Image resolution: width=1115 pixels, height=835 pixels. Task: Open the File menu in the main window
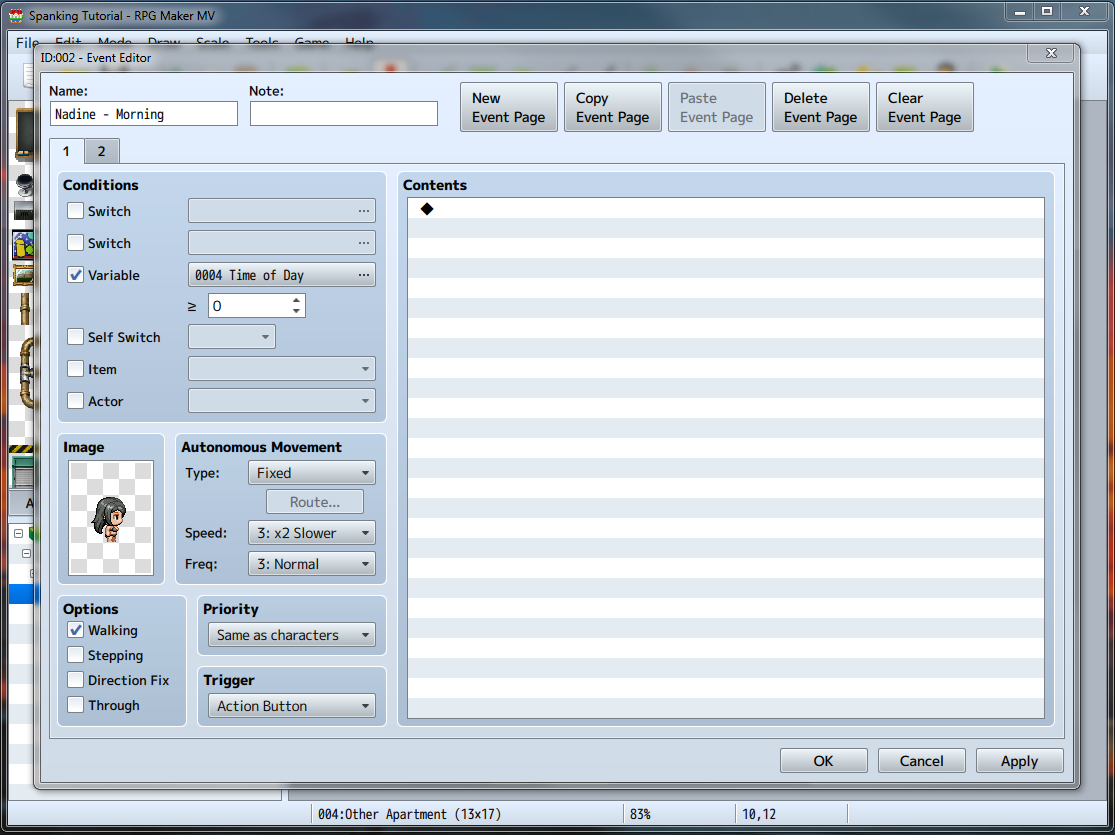pos(26,43)
